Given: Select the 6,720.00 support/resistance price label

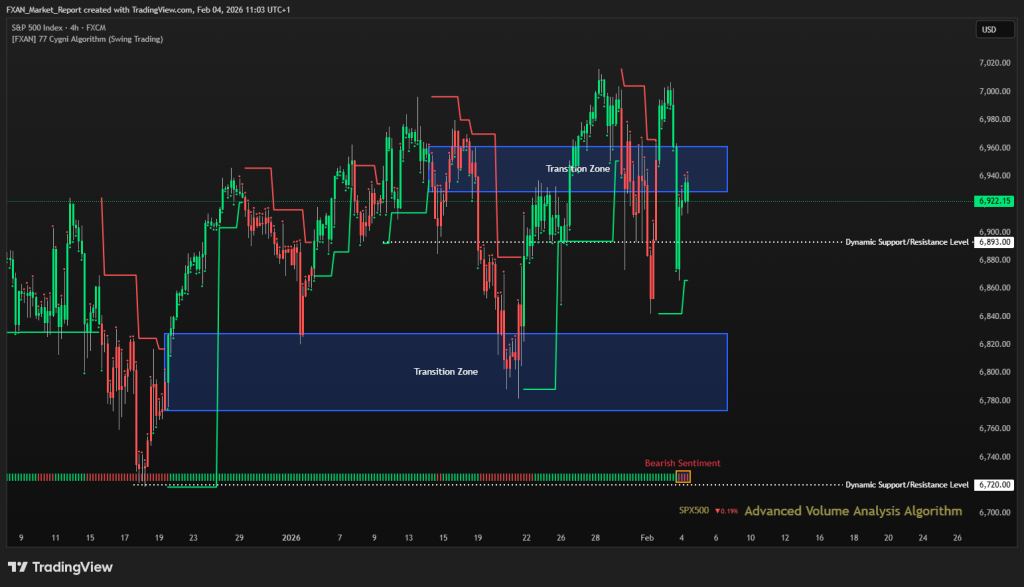Looking at the screenshot, I should click(993, 484).
